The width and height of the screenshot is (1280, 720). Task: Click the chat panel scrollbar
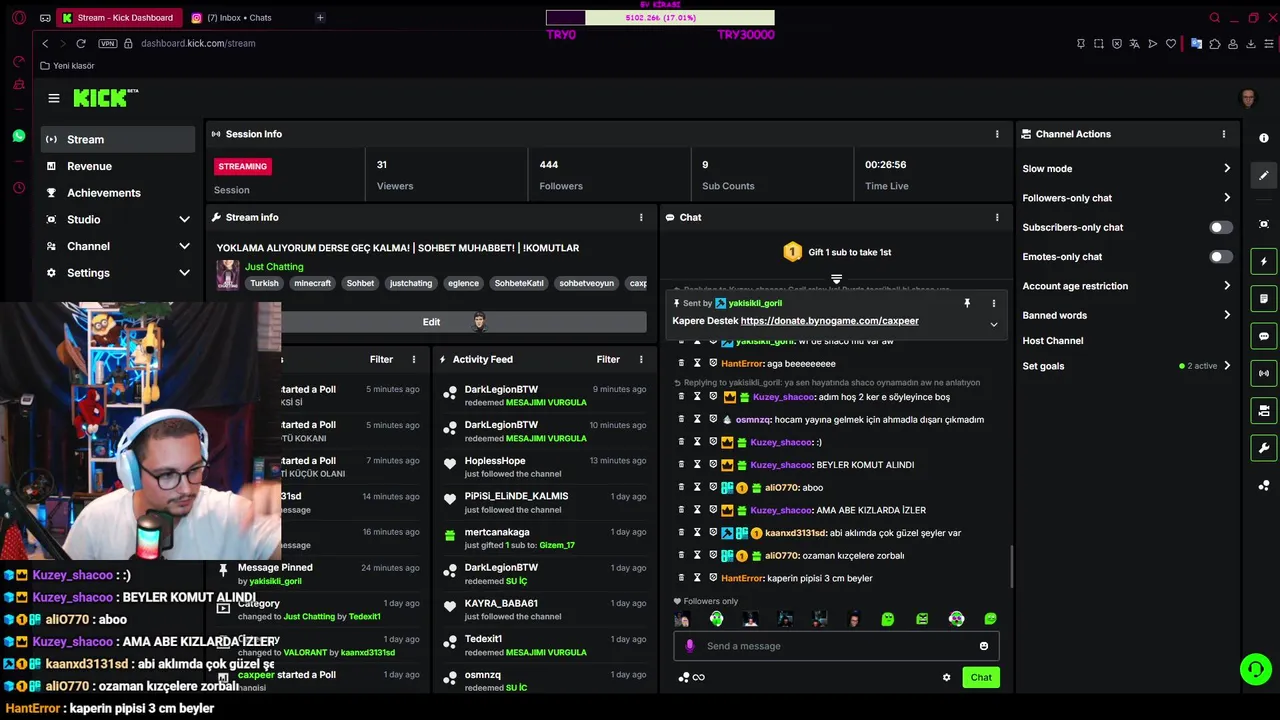(1011, 566)
